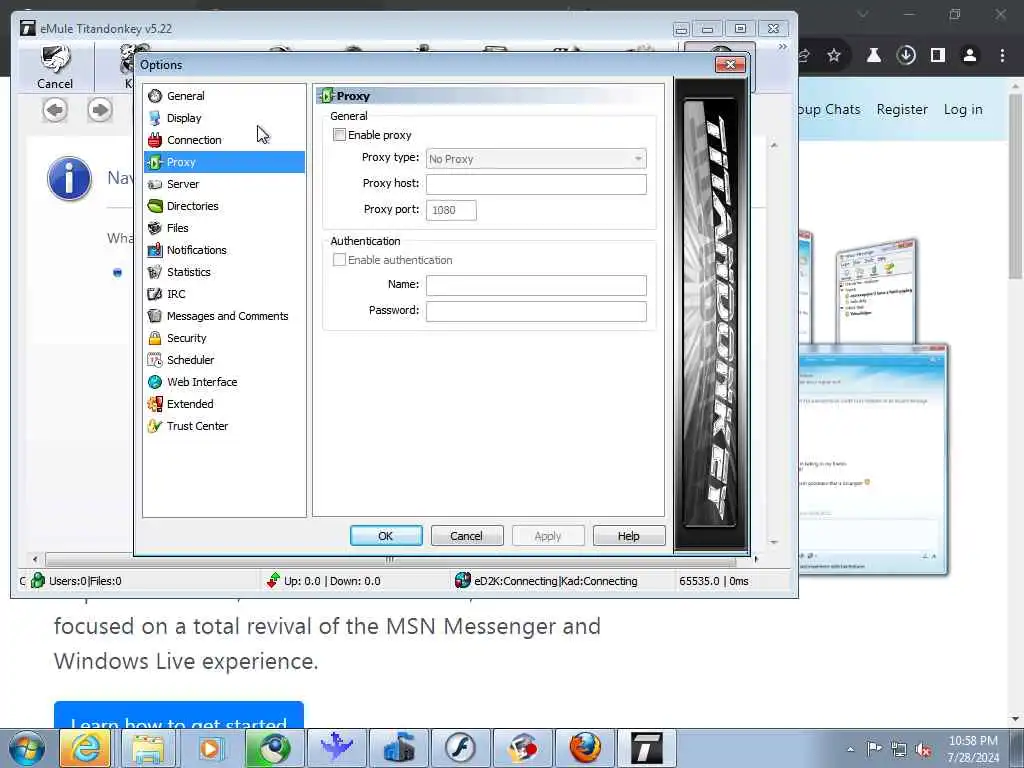The height and width of the screenshot is (768, 1024).
Task: Click the Web Interface globe icon
Action: tap(155, 382)
